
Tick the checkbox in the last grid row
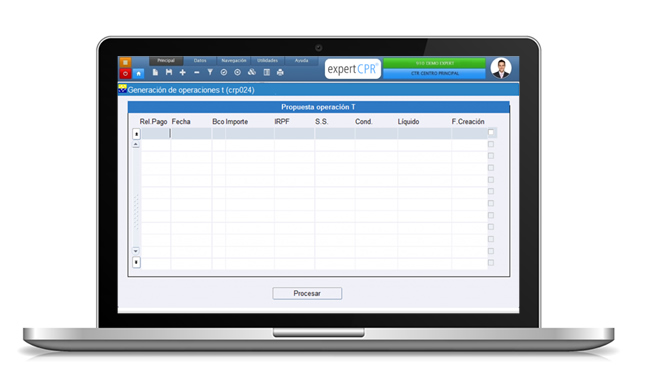pos(491,263)
